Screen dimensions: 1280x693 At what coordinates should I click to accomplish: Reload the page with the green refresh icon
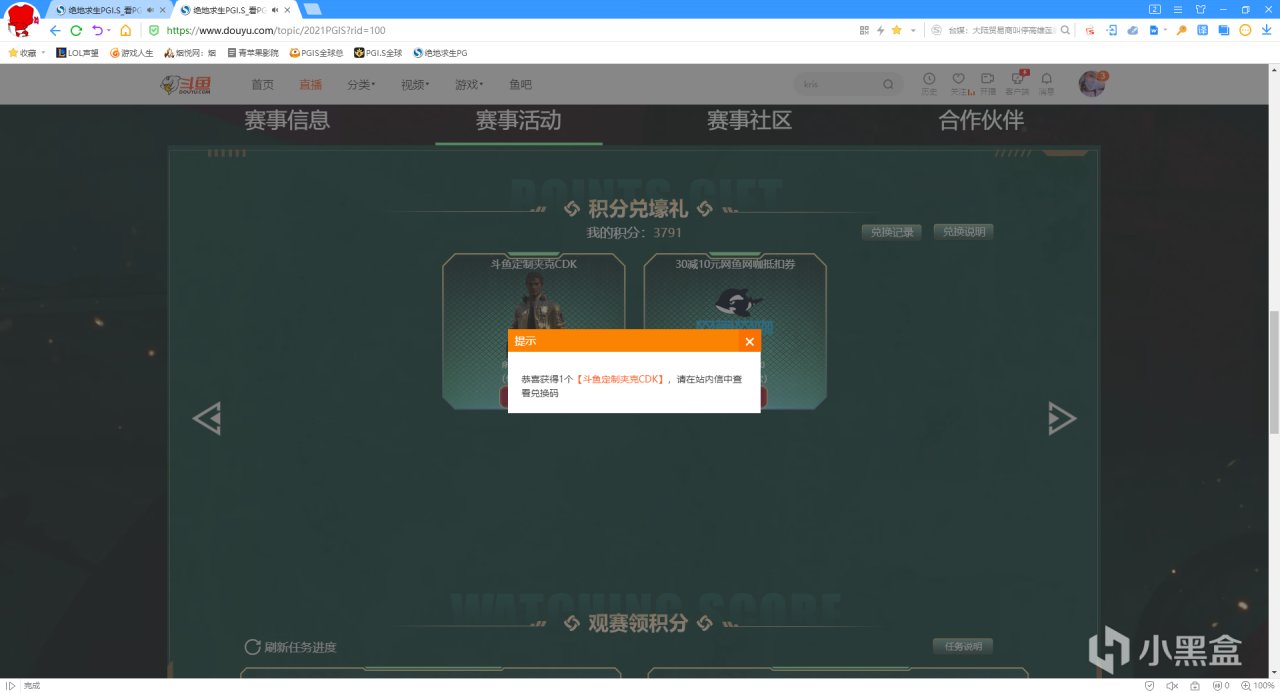click(x=76, y=30)
